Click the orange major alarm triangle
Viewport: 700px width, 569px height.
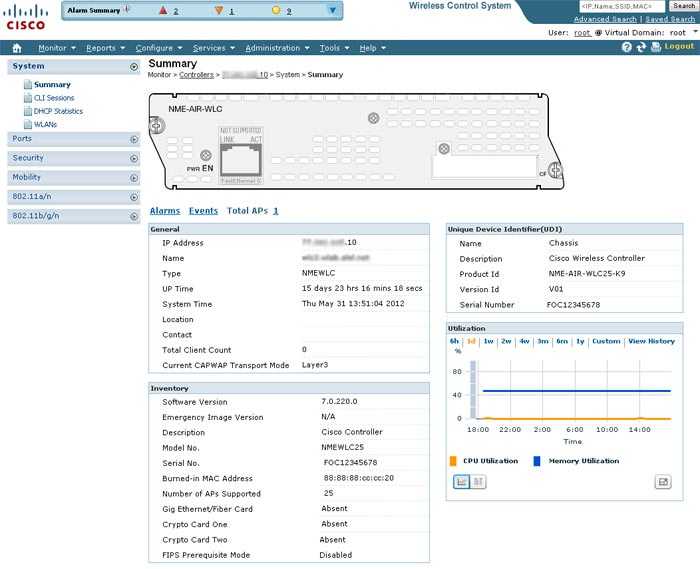pyautogui.click(x=219, y=10)
